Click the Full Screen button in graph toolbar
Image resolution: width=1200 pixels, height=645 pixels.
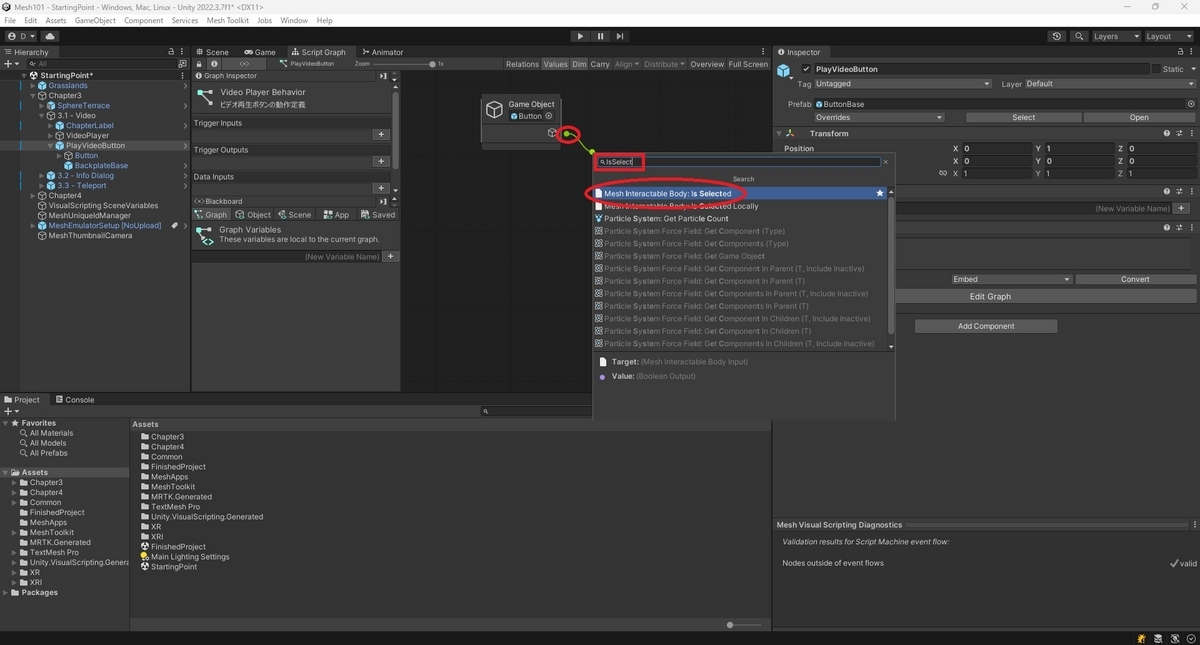[748, 64]
